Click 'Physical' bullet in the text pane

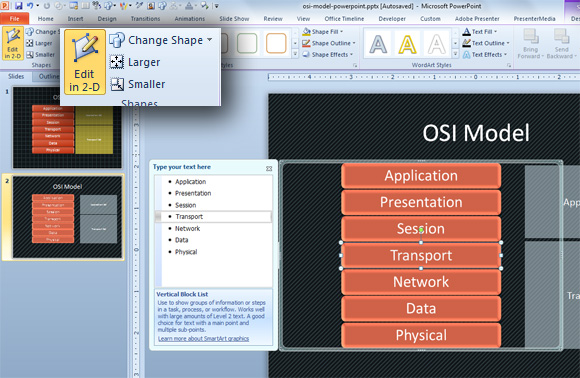click(x=186, y=252)
